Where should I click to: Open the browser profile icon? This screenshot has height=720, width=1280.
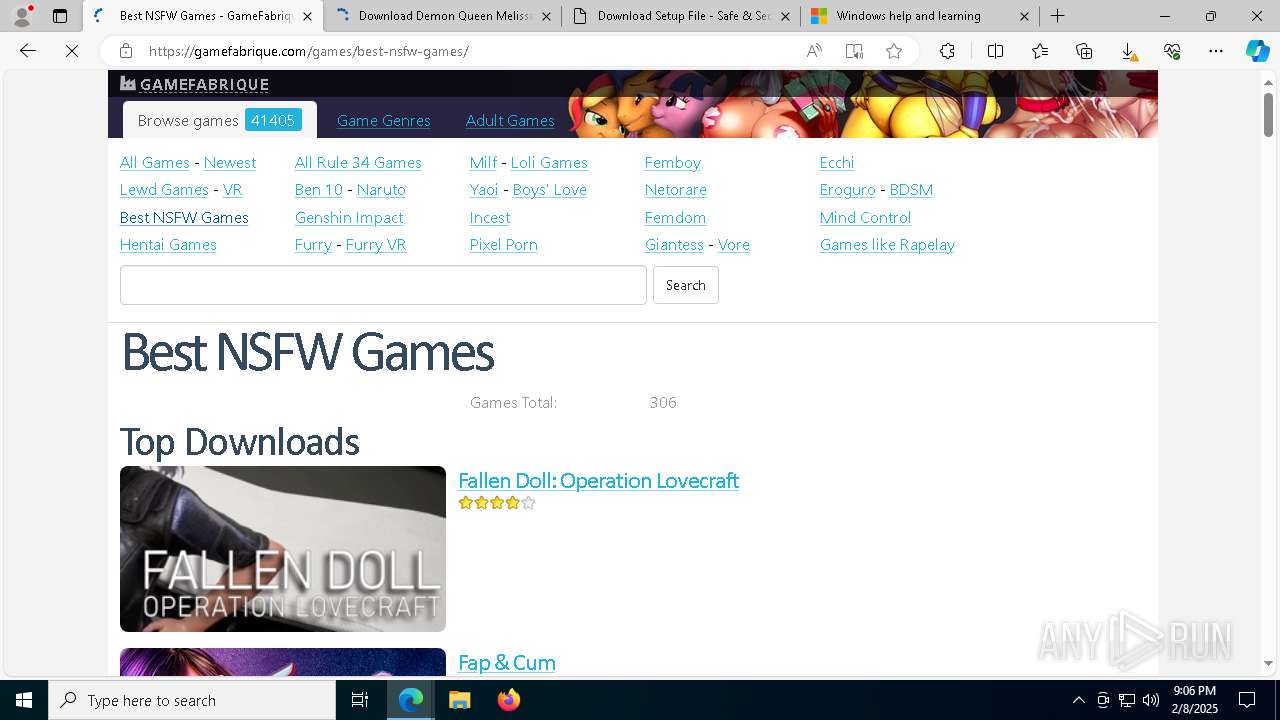(x=22, y=16)
